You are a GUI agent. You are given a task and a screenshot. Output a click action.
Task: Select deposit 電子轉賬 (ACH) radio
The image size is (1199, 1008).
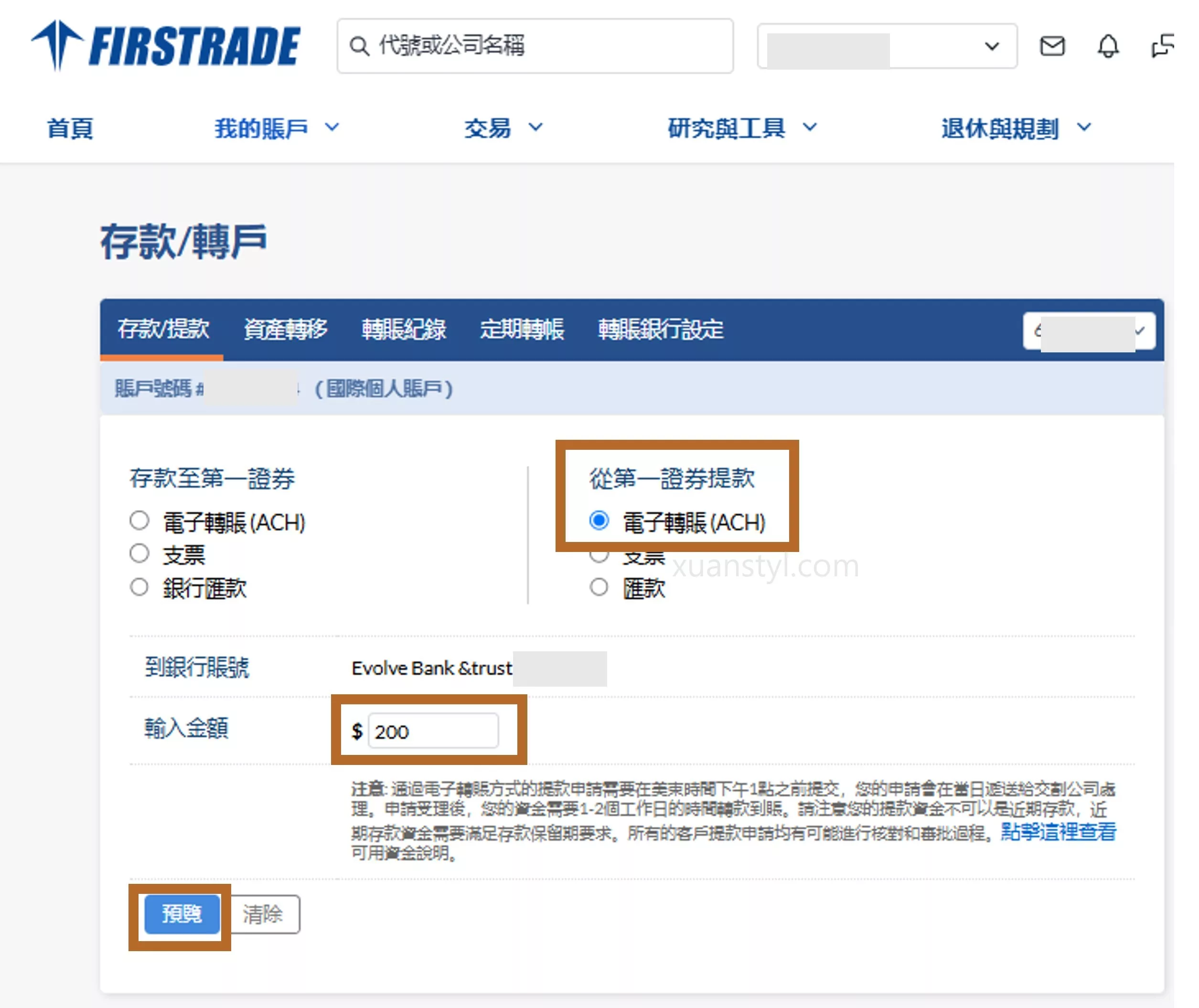point(139,520)
